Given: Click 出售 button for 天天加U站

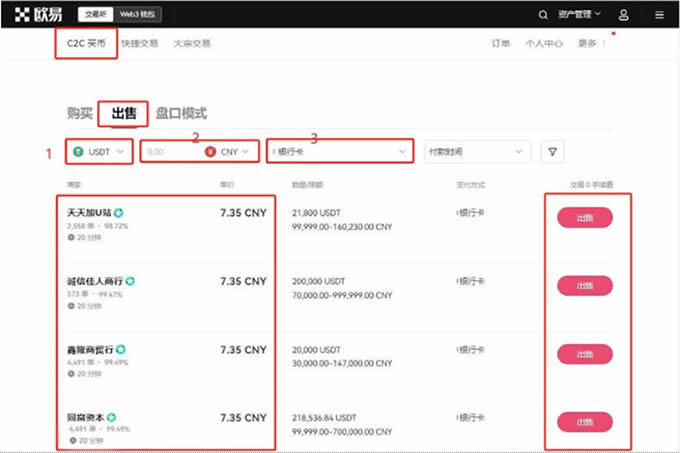Looking at the screenshot, I should click(585, 218).
